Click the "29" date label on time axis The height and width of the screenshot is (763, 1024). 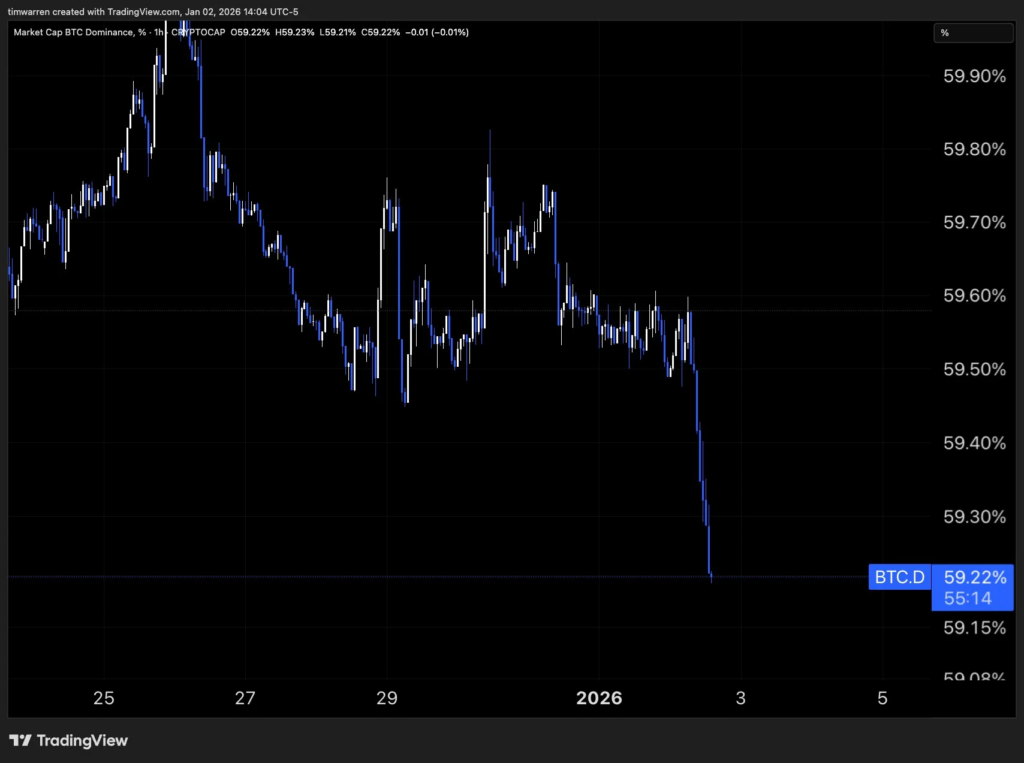click(x=387, y=699)
